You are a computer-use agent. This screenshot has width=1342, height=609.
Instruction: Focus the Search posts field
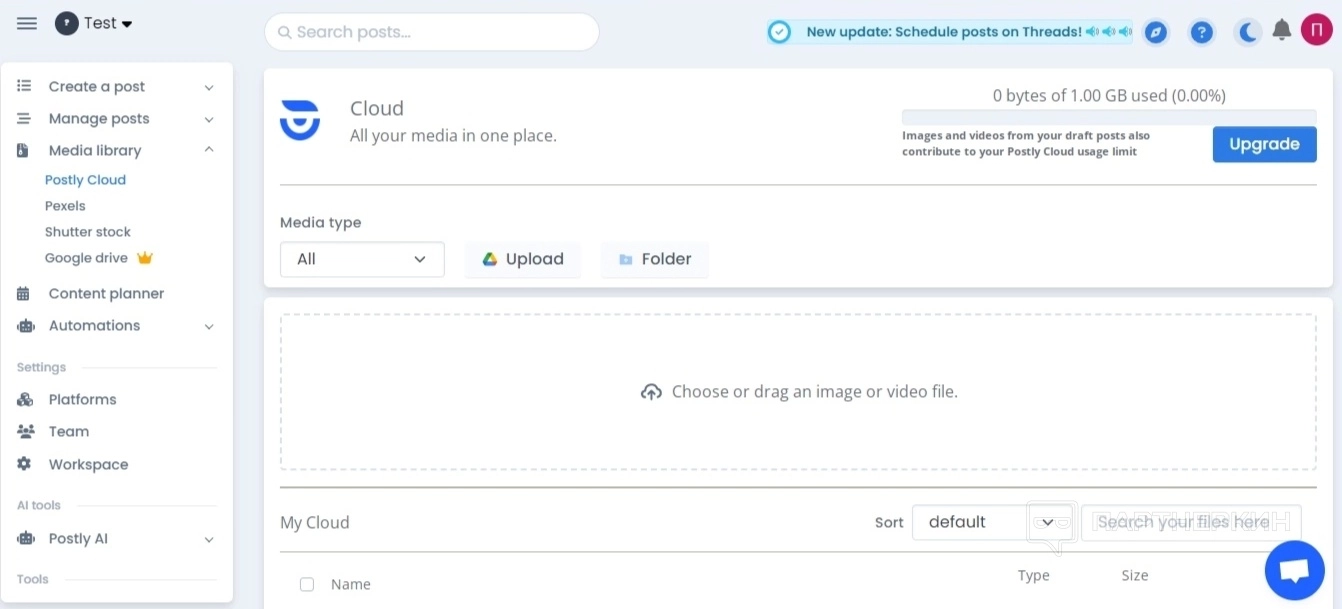[x=432, y=32]
